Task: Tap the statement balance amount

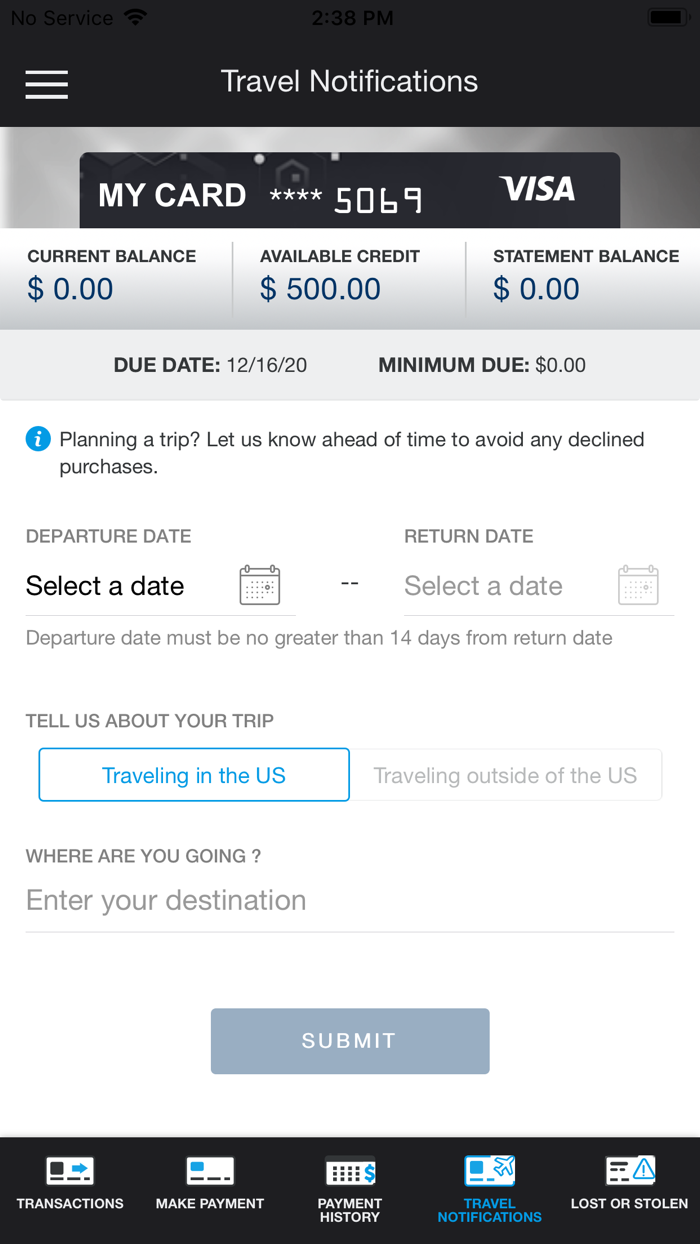Action: (x=536, y=289)
